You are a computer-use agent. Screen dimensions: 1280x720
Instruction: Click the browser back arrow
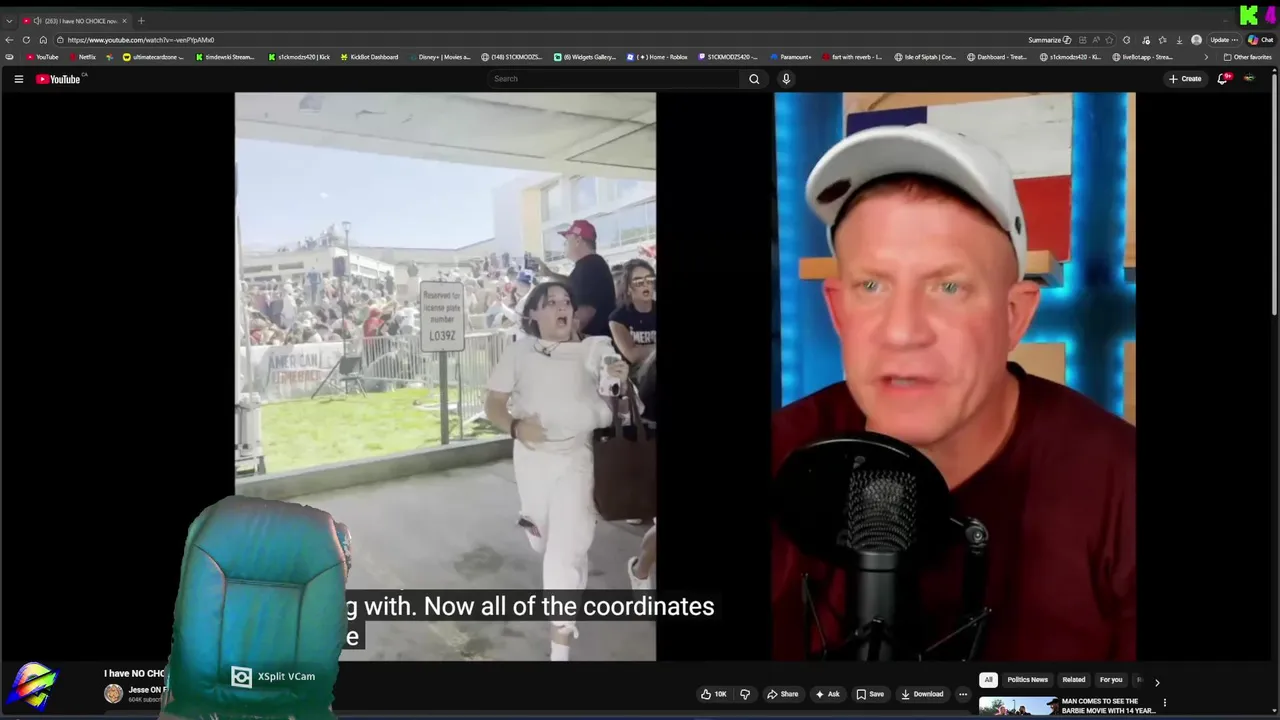[x=9, y=40]
